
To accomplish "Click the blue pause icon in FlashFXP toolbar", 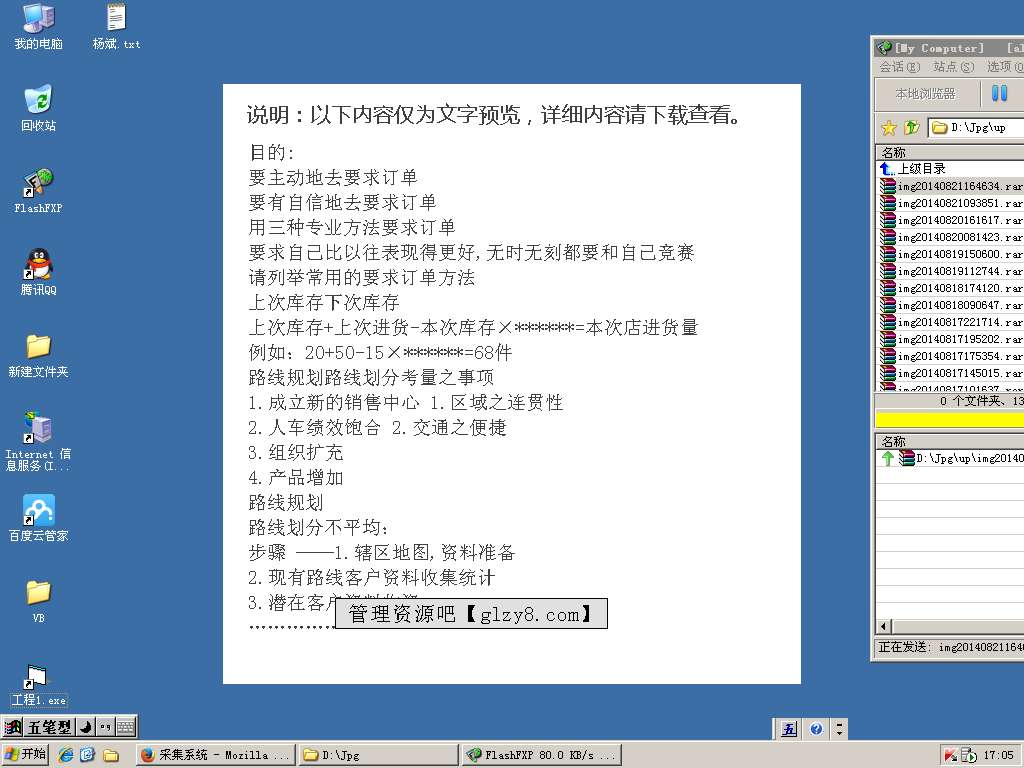I will (x=999, y=93).
